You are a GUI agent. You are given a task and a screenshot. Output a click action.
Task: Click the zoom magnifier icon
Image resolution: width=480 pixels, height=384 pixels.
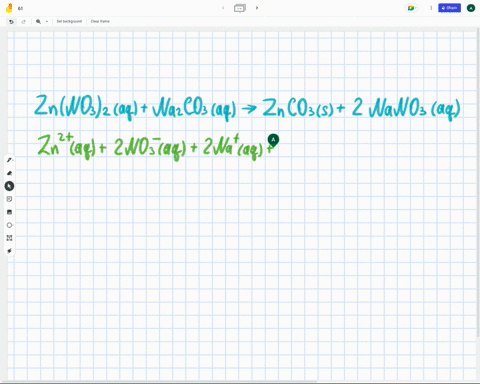pyautogui.click(x=38, y=21)
